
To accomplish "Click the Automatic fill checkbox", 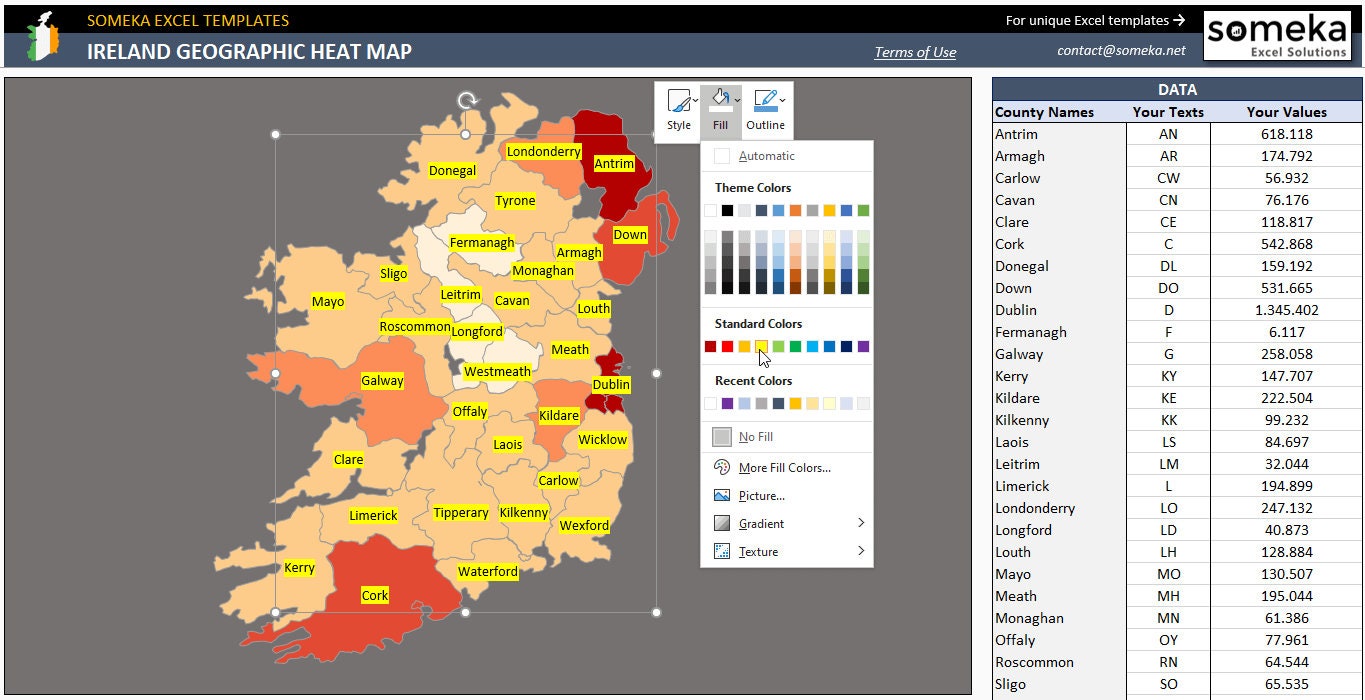I will [720, 156].
